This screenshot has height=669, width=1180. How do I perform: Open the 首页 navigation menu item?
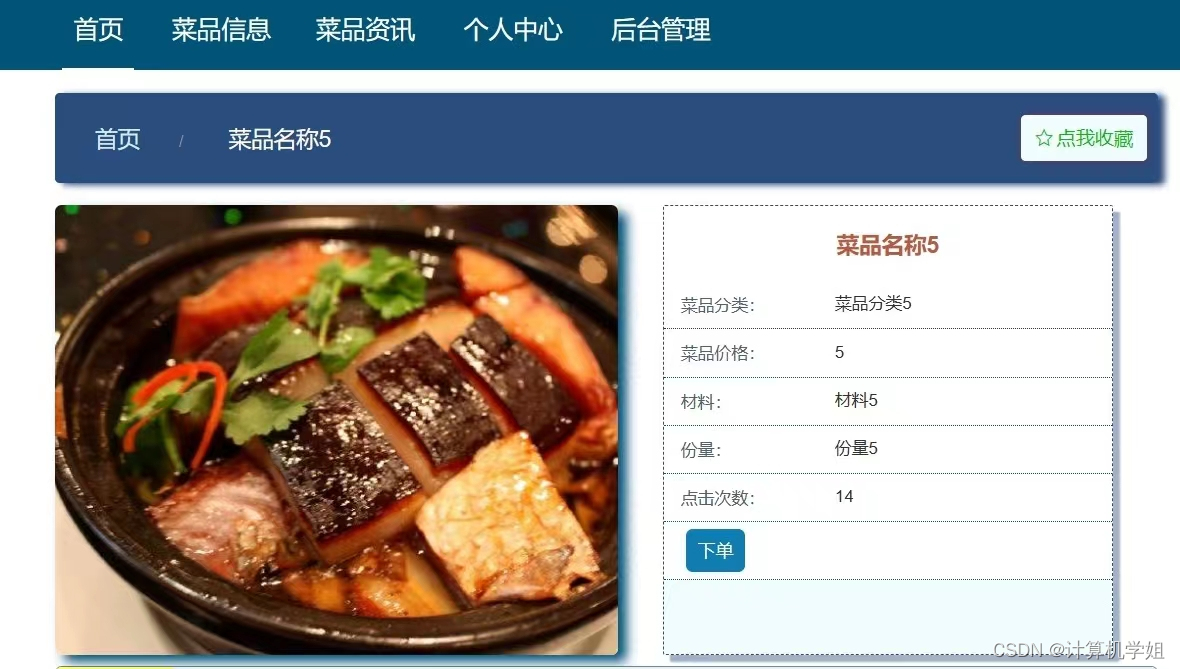pyautogui.click(x=98, y=30)
